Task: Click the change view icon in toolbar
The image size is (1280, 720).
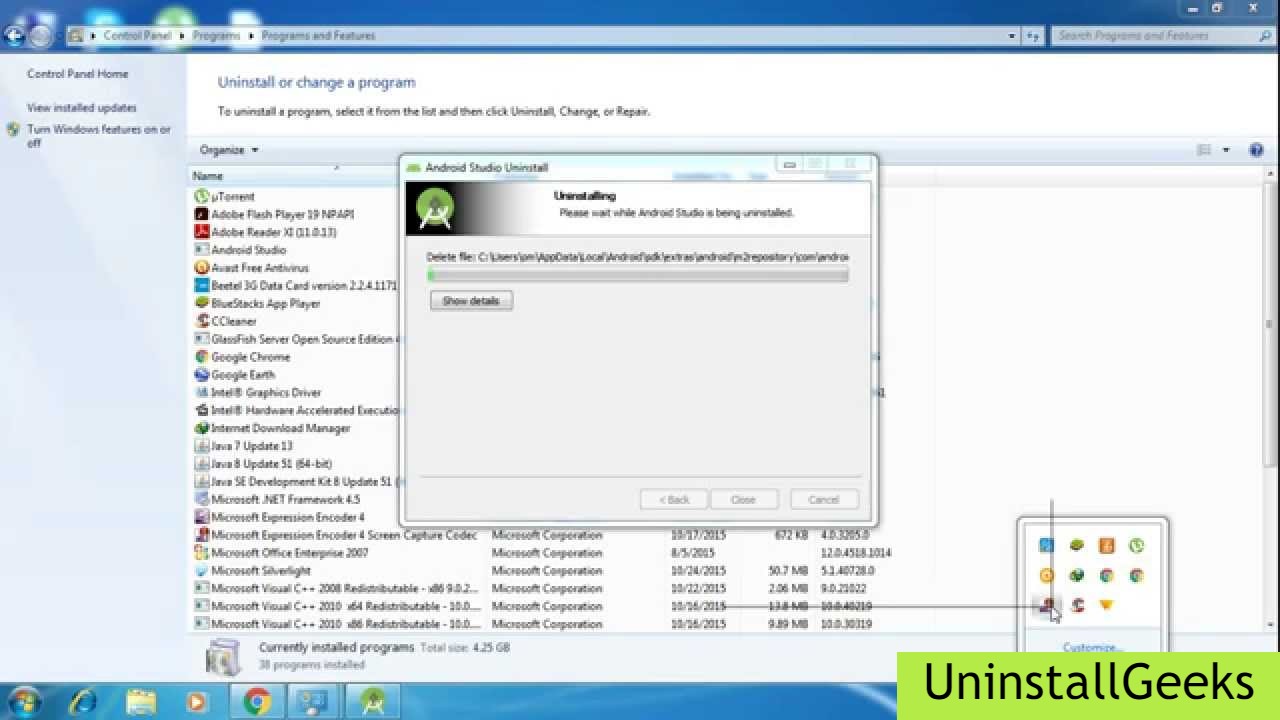Action: (x=1204, y=150)
